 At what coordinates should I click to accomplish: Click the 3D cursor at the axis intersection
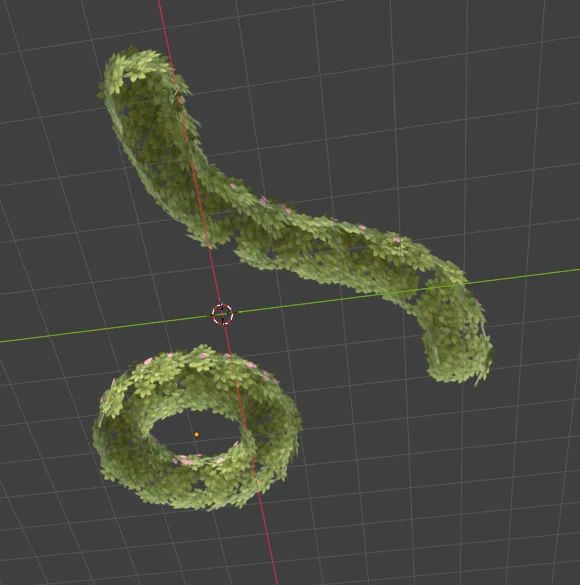coord(222,314)
